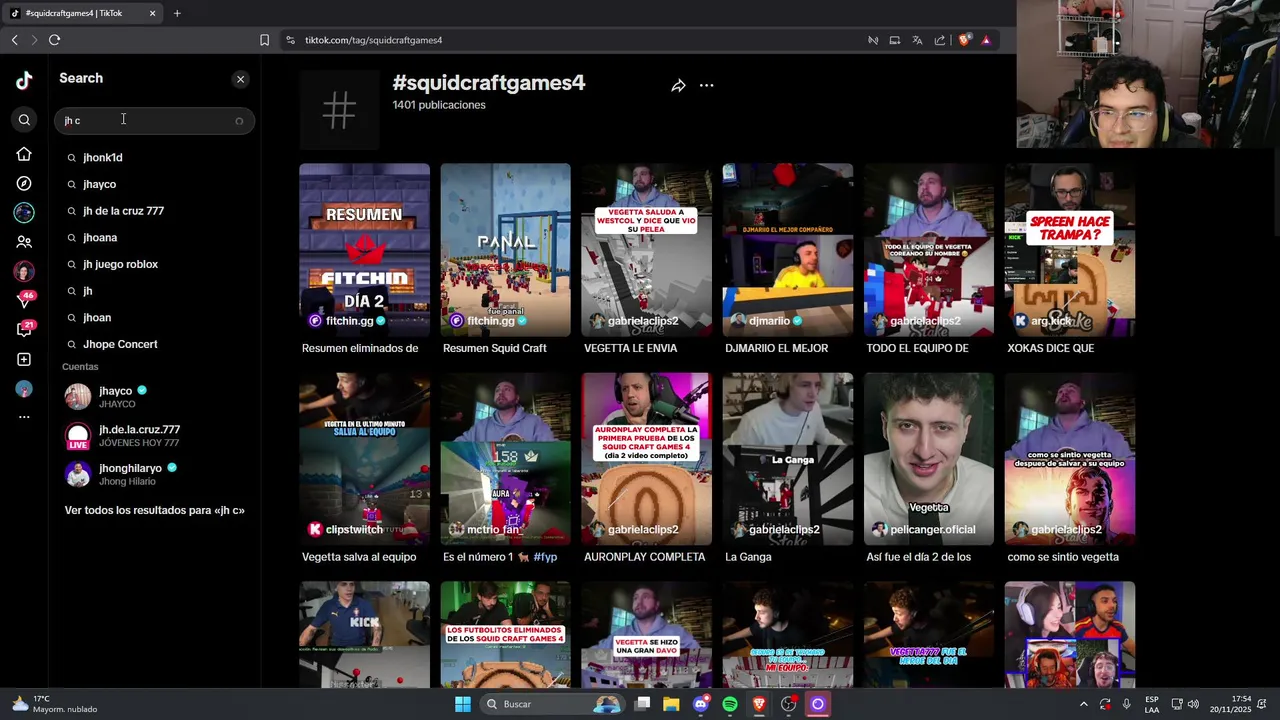Viewport: 1280px width, 720px height.
Task: Click the TikTok logo in the sidebar
Action: tap(24, 81)
